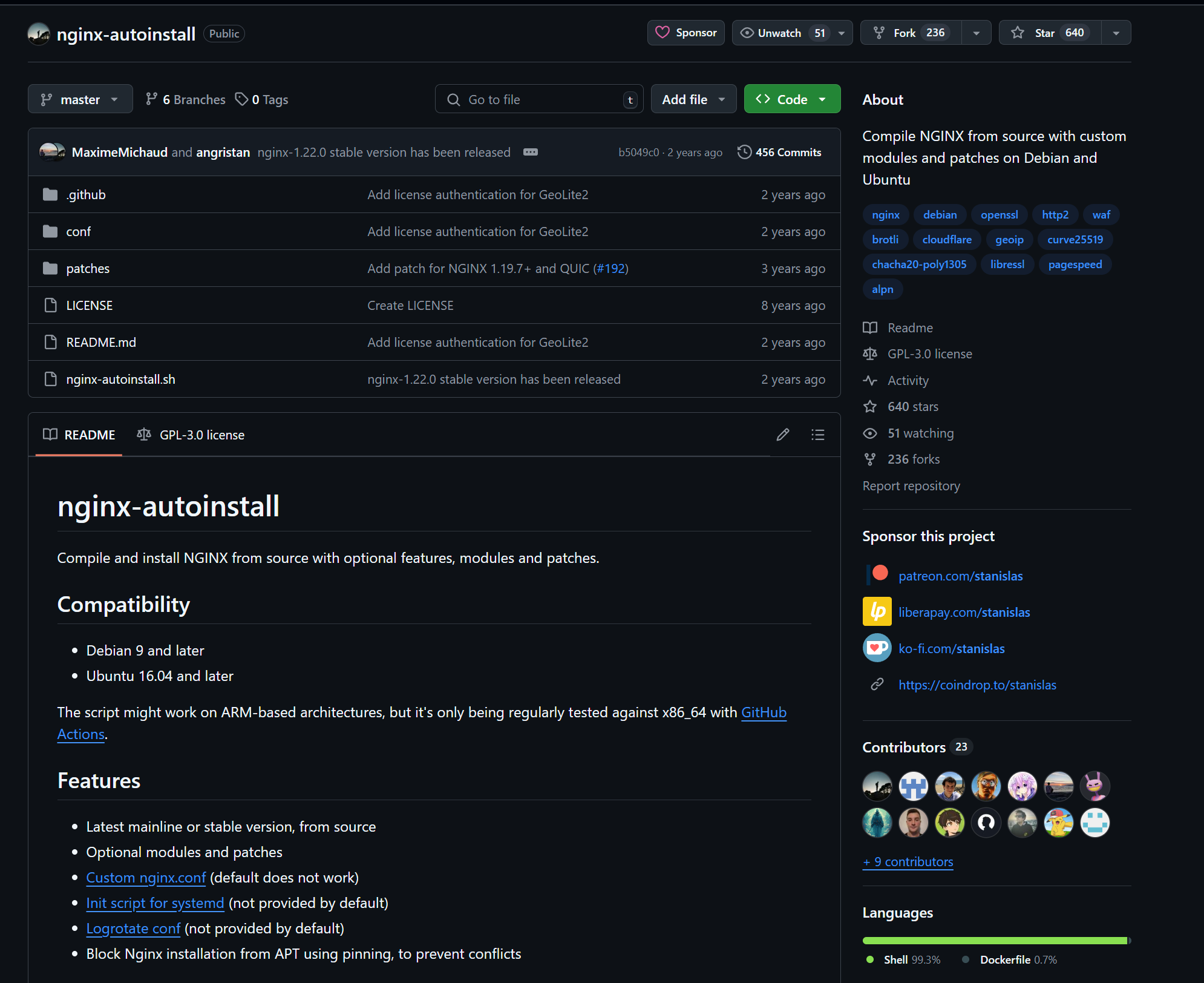Viewport: 1204px width, 983px height.
Task: Click the brotli topic tag
Action: [x=885, y=240]
